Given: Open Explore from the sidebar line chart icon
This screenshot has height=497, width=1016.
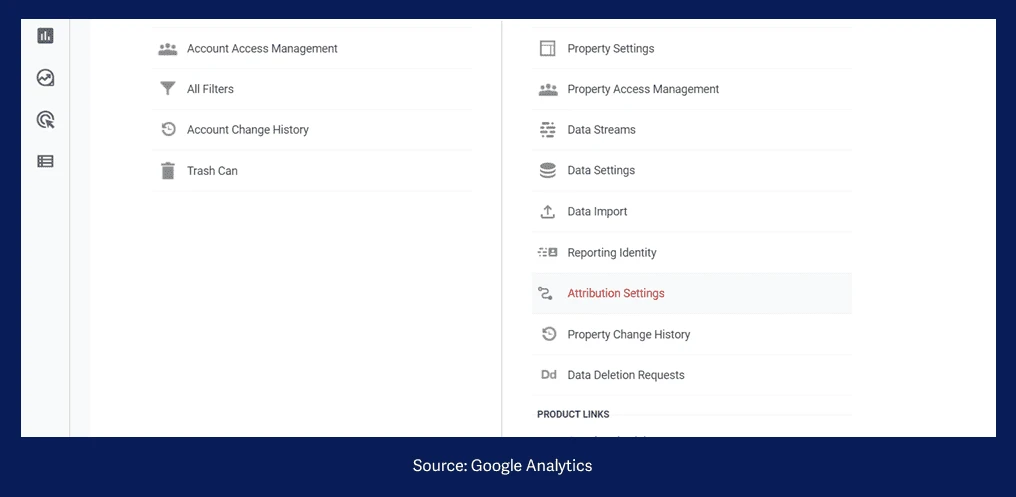Looking at the screenshot, I should click(45, 78).
